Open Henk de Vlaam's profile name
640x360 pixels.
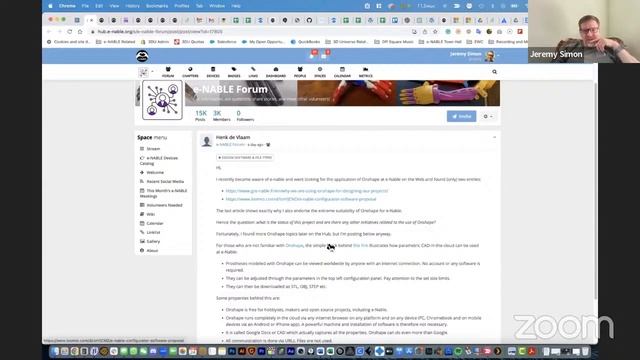233,138
